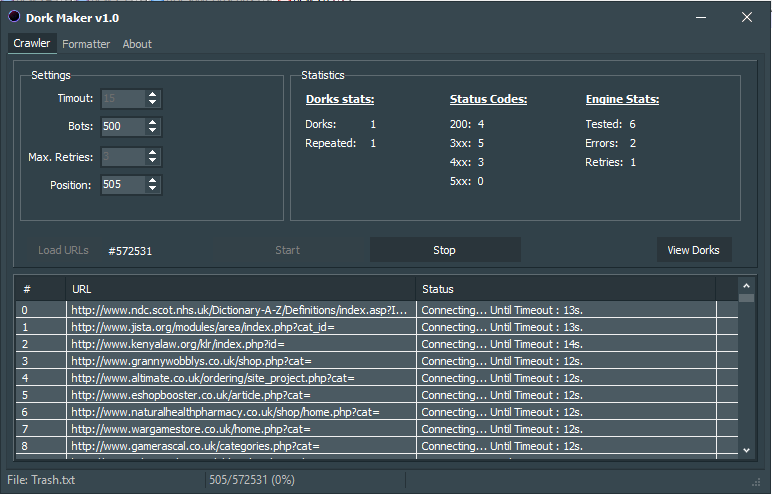Decrease the Bots value with down arrow
Image resolution: width=772 pixels, height=496 pixels.
pyautogui.click(x=152, y=131)
